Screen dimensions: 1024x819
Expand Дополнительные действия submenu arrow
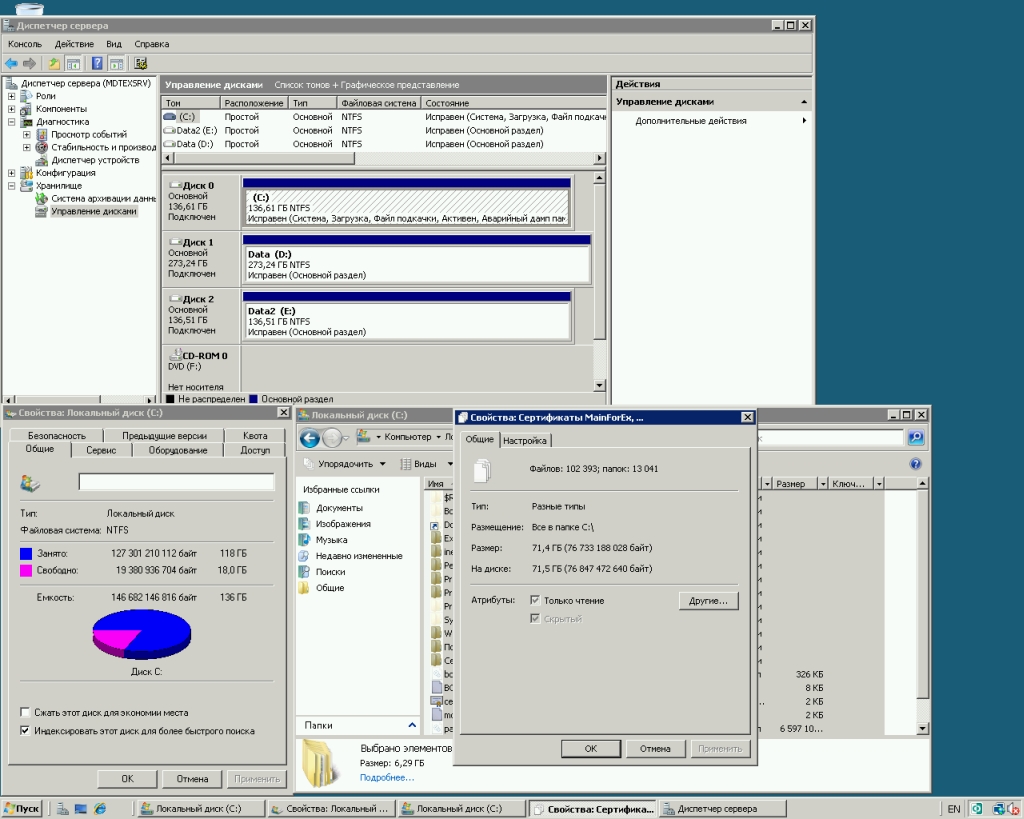click(x=804, y=120)
